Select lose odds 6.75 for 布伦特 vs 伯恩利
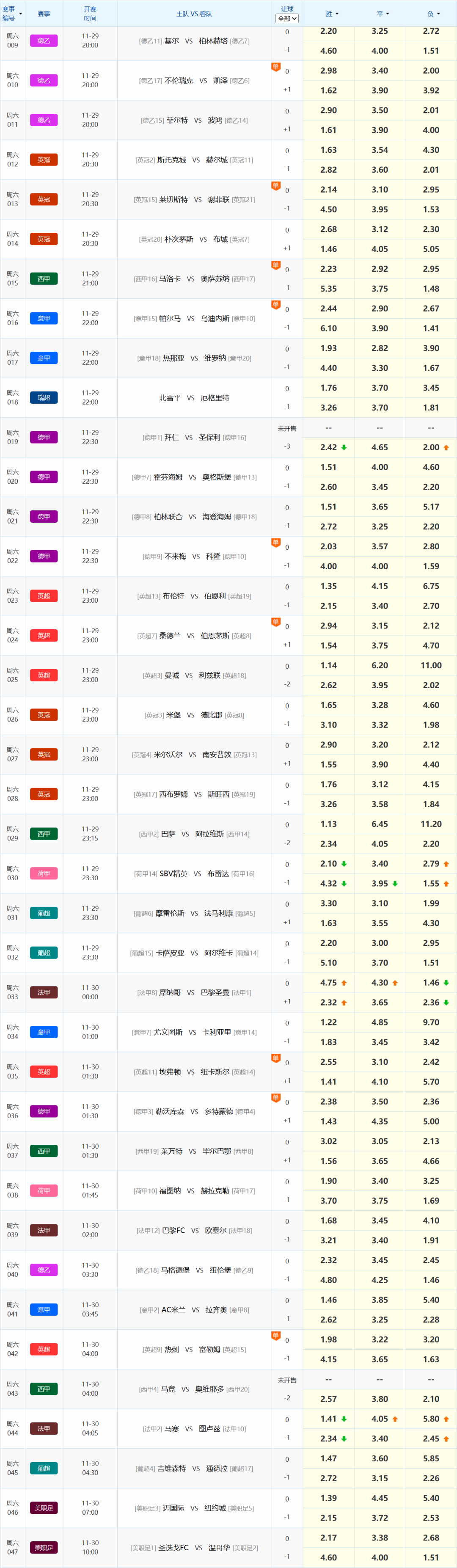The image size is (457, 1568). (431, 586)
